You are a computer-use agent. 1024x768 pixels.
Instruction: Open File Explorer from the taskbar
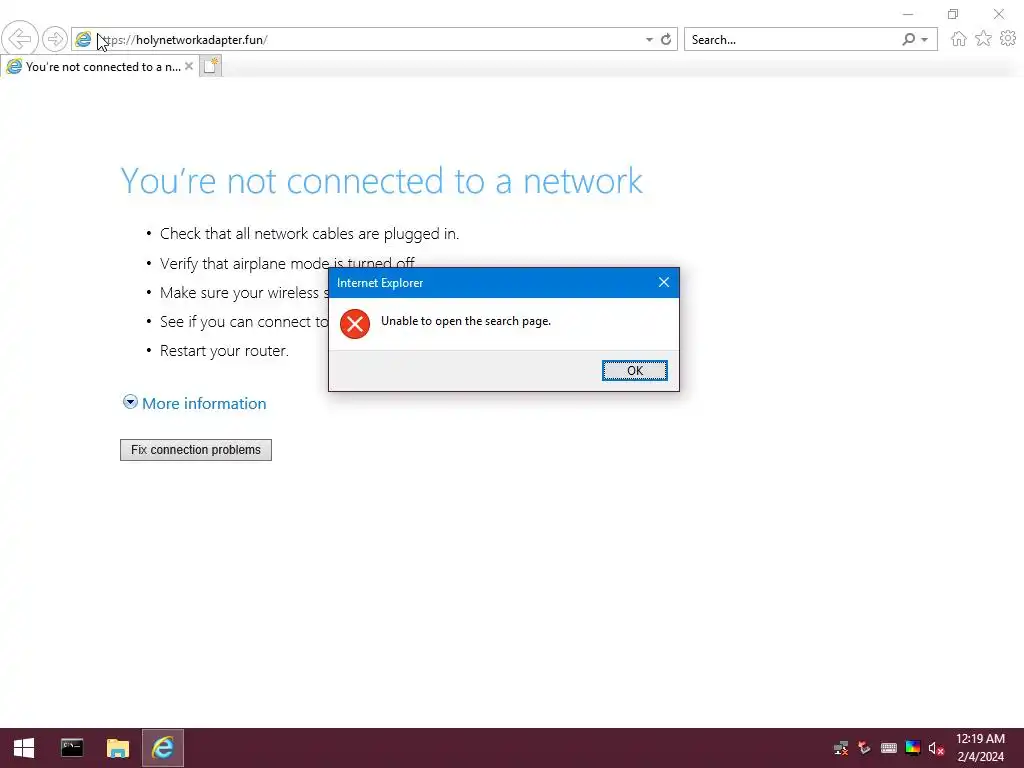click(118, 748)
